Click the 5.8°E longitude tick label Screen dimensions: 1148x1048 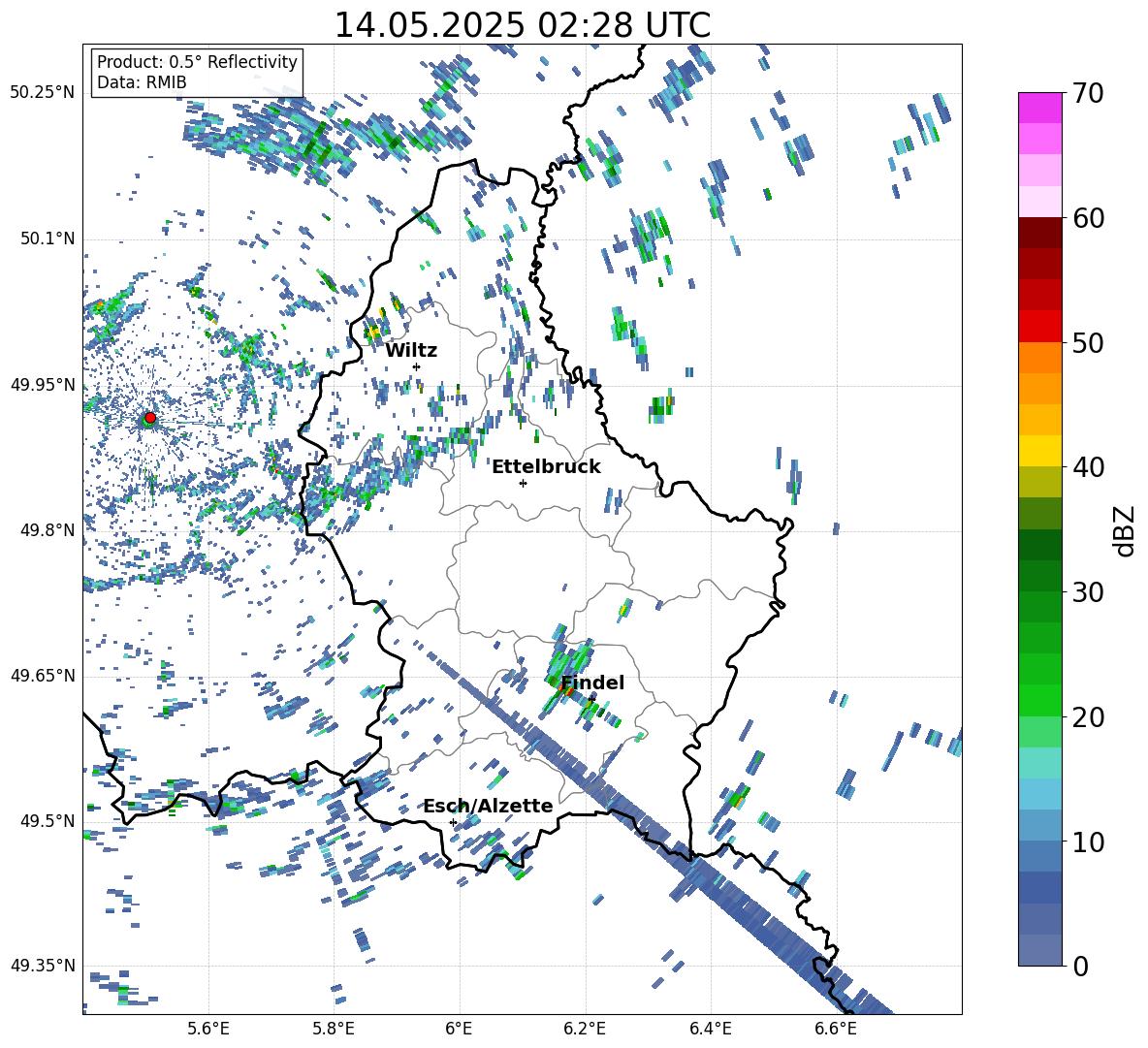tap(334, 1029)
